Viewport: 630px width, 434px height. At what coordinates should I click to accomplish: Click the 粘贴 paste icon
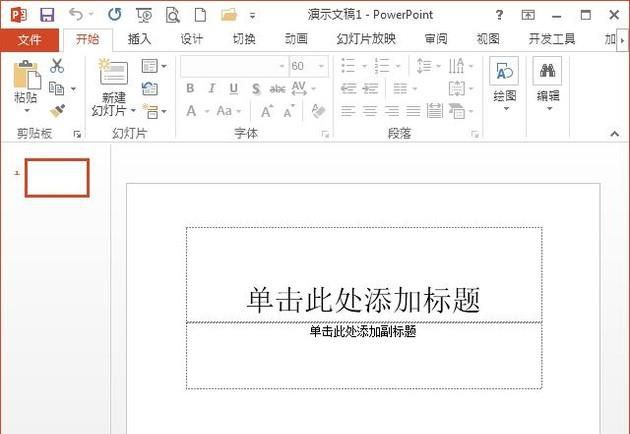click(27, 75)
